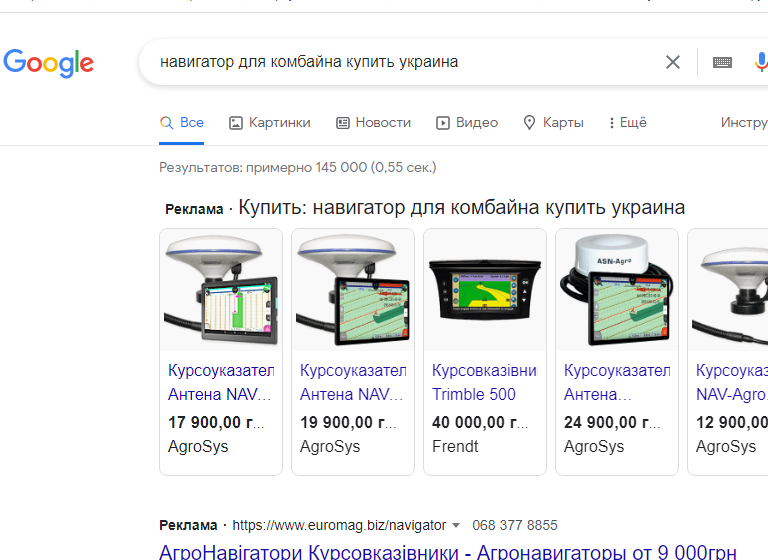The image size is (768, 560).
Task: Open the Курсоуказатель NAV-Agro link priced 12 900,00
Action: [732, 382]
